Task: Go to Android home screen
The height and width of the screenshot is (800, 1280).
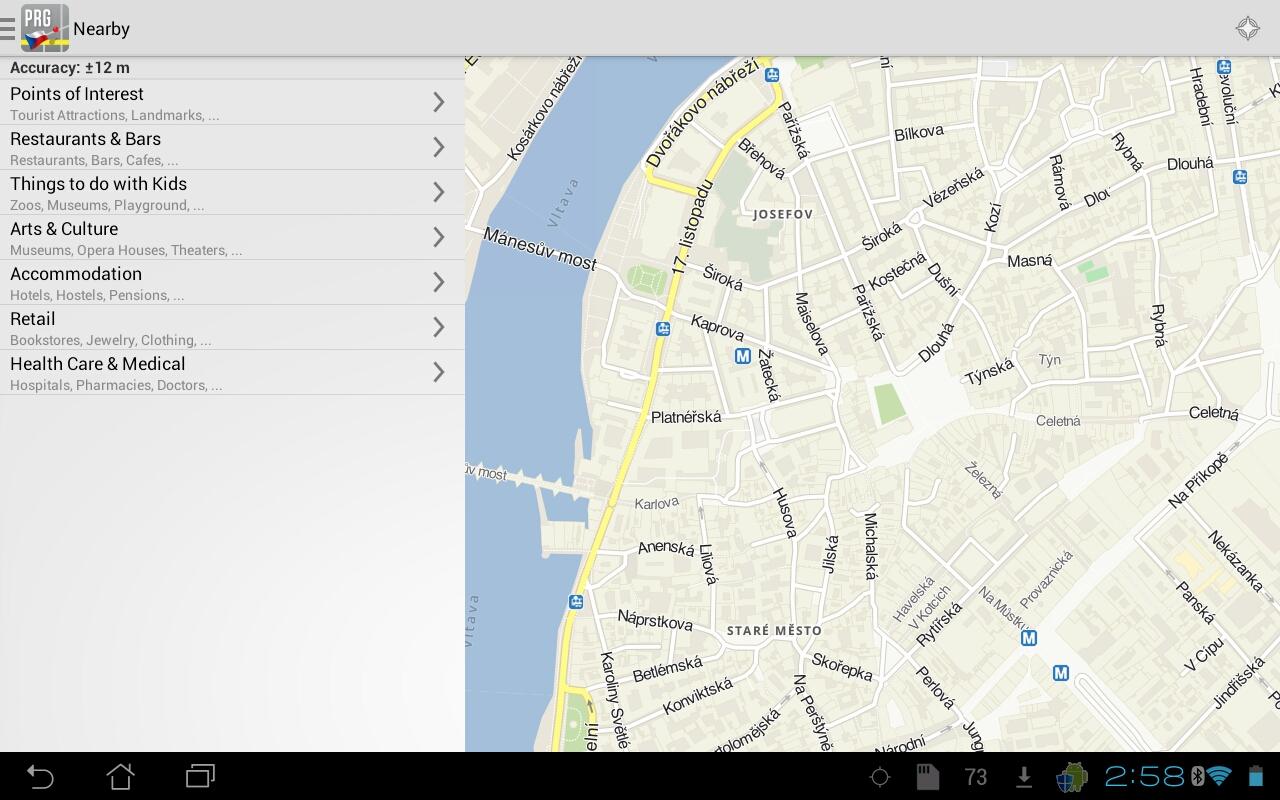Action: click(121, 776)
